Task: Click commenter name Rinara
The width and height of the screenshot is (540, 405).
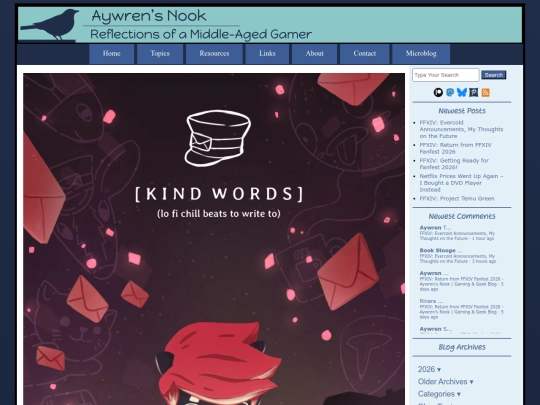Action: 428,301
